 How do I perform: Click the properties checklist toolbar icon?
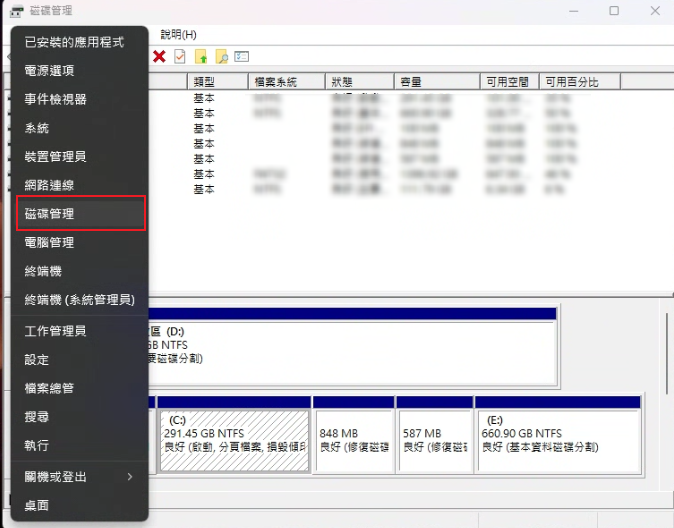[180, 56]
